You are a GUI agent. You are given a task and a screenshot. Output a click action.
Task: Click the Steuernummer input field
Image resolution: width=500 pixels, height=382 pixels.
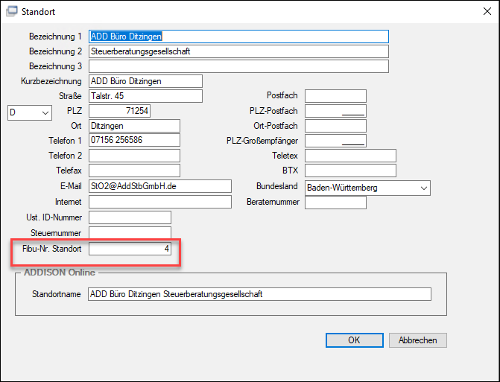click(130, 232)
